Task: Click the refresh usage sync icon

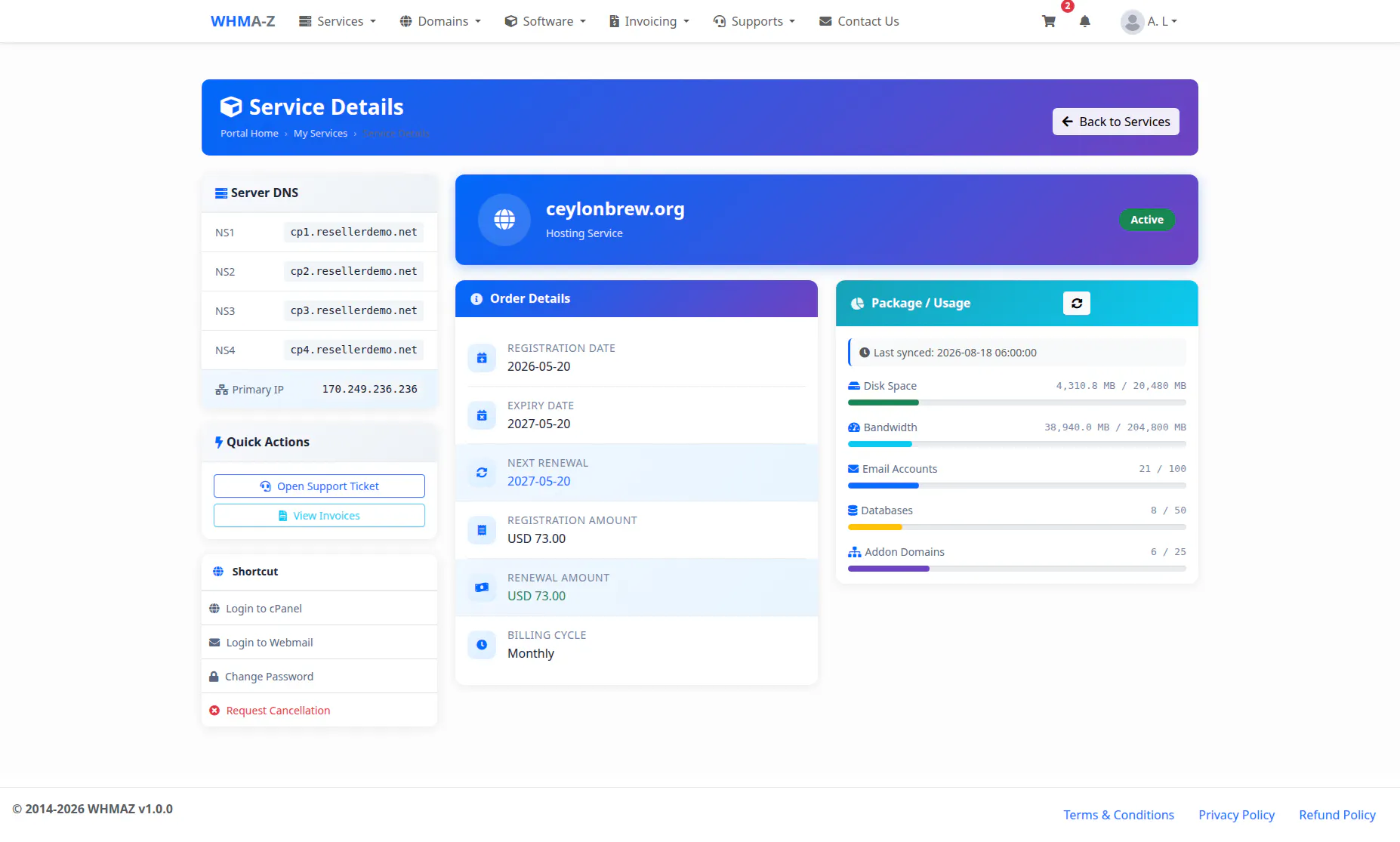Action: 1077,303
